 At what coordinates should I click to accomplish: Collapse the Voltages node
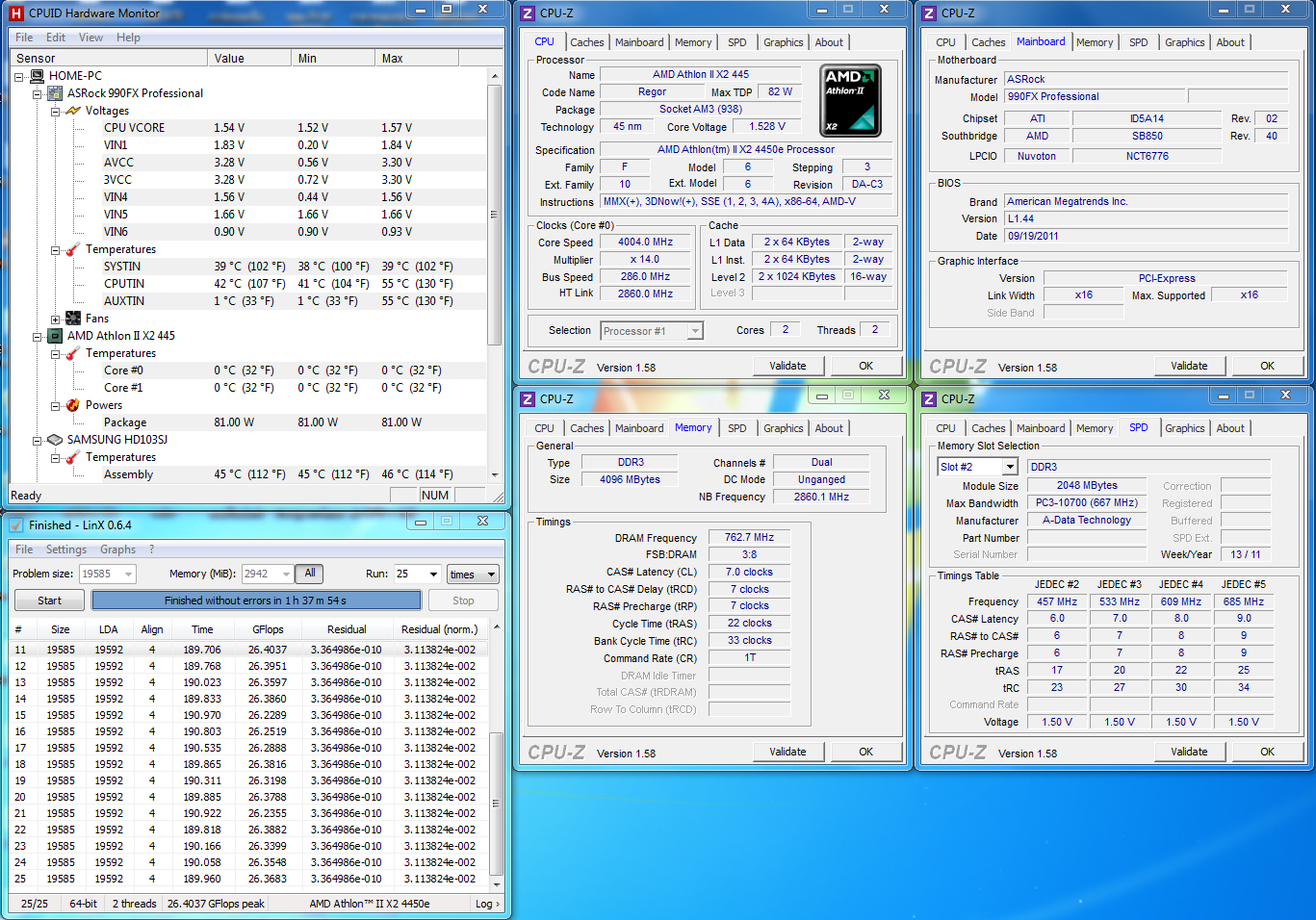point(56,111)
